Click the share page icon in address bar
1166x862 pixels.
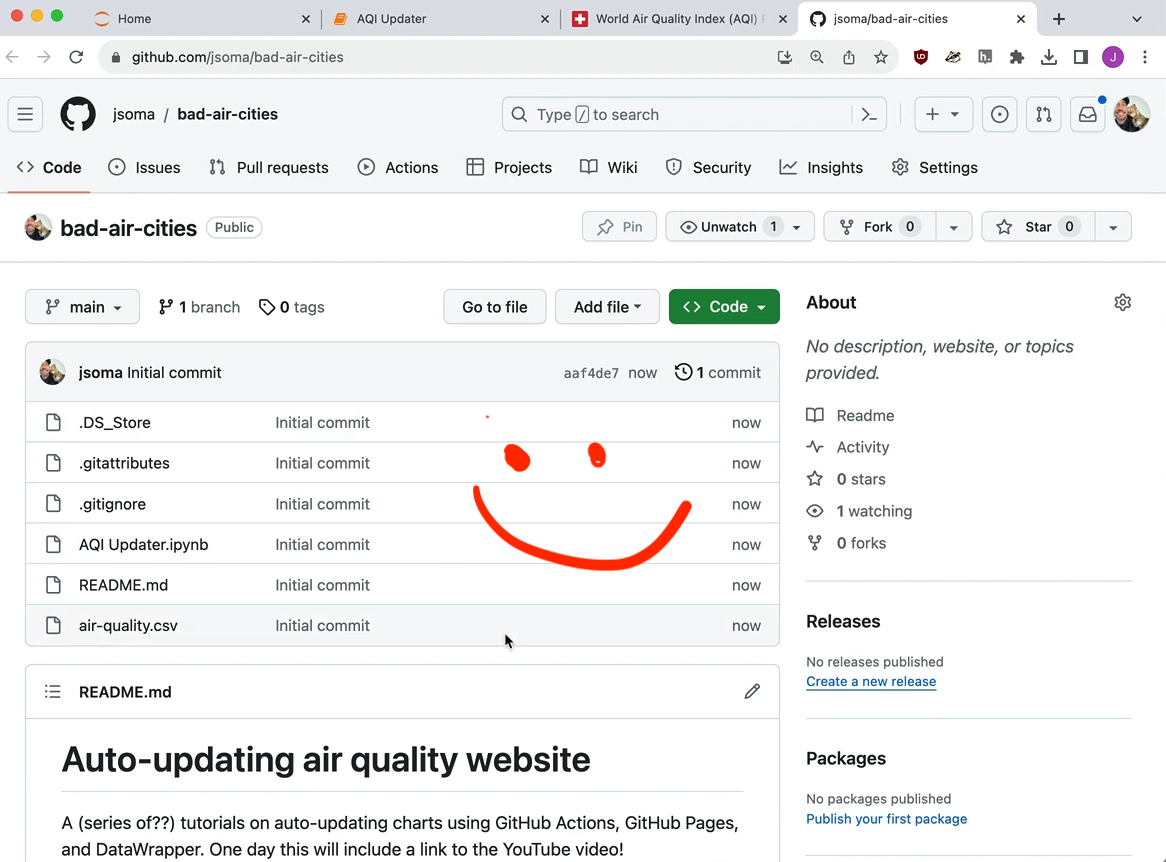click(848, 57)
